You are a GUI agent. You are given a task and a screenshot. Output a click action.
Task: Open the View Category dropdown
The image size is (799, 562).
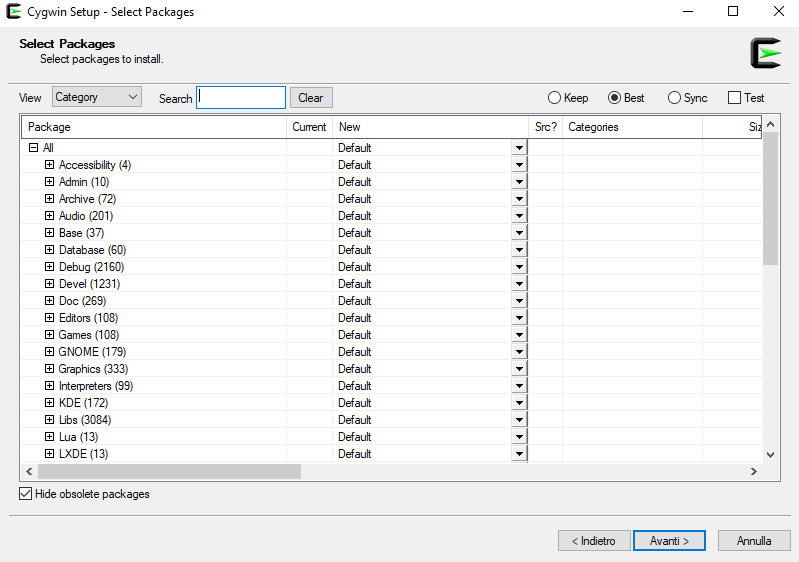tap(97, 97)
